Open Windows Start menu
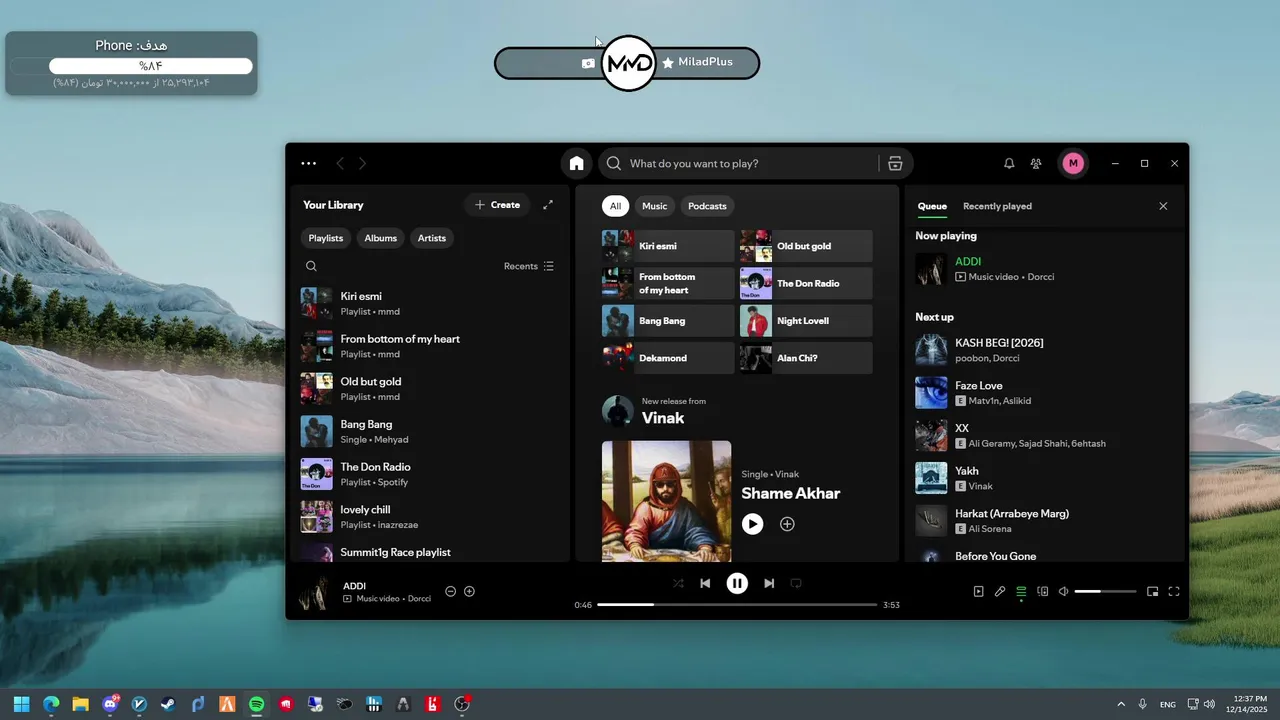This screenshot has width=1280, height=720. (x=21, y=704)
